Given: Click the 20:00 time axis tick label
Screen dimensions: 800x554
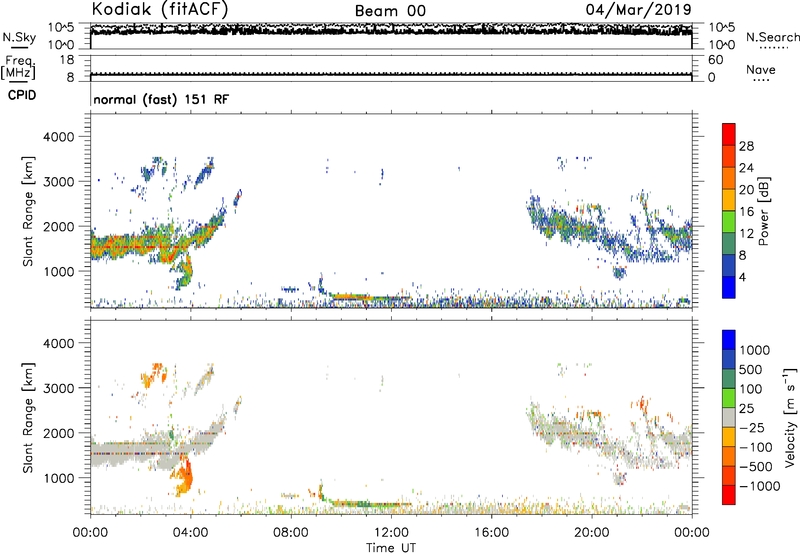Looking at the screenshot, I should point(591,533).
